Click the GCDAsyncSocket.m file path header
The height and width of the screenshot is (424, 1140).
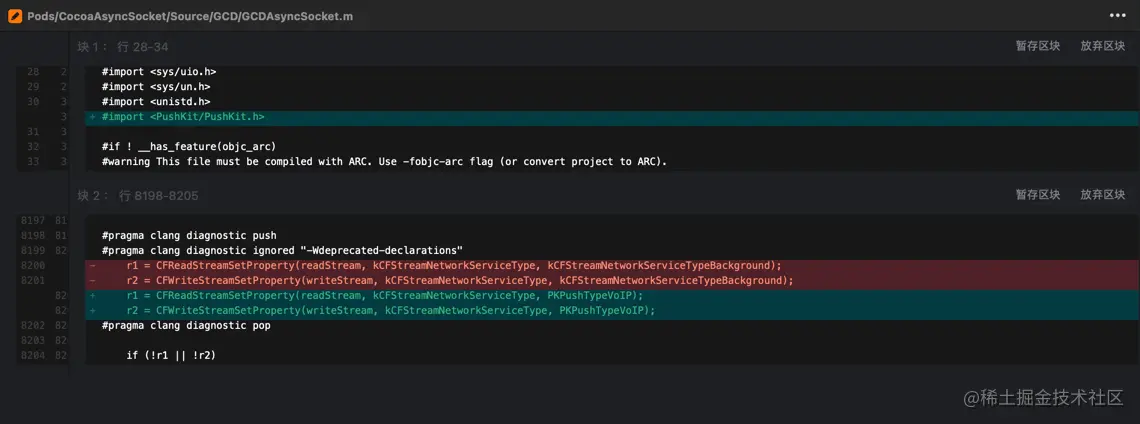point(190,17)
